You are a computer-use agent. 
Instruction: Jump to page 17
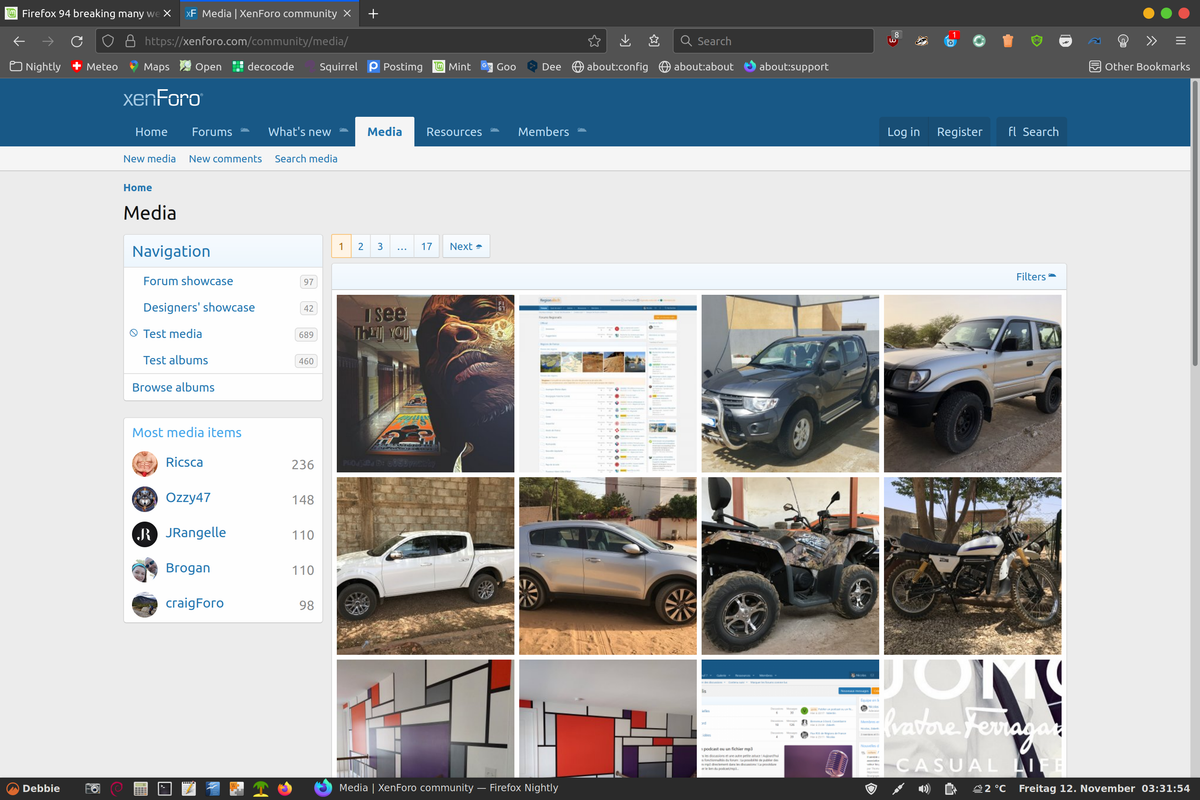426,246
